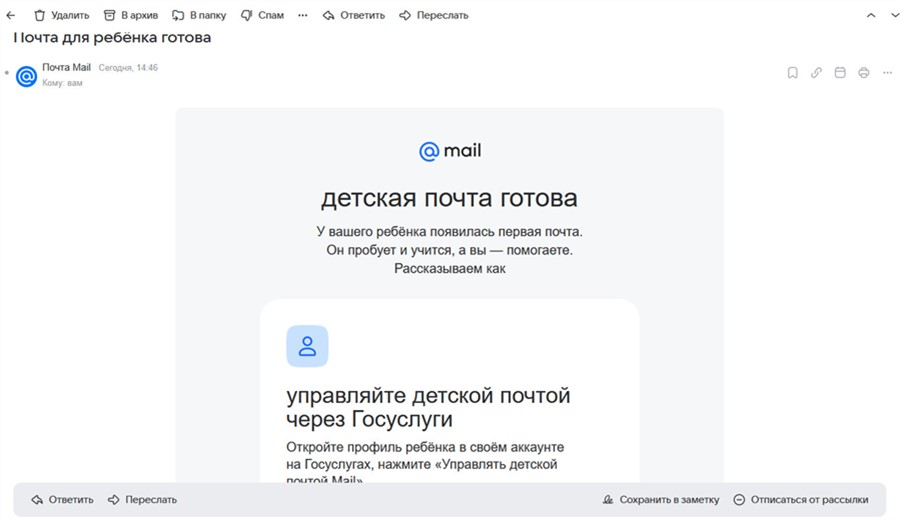The width and height of the screenshot is (900, 520).
Task: Print the email with printer icon
Action: click(863, 73)
